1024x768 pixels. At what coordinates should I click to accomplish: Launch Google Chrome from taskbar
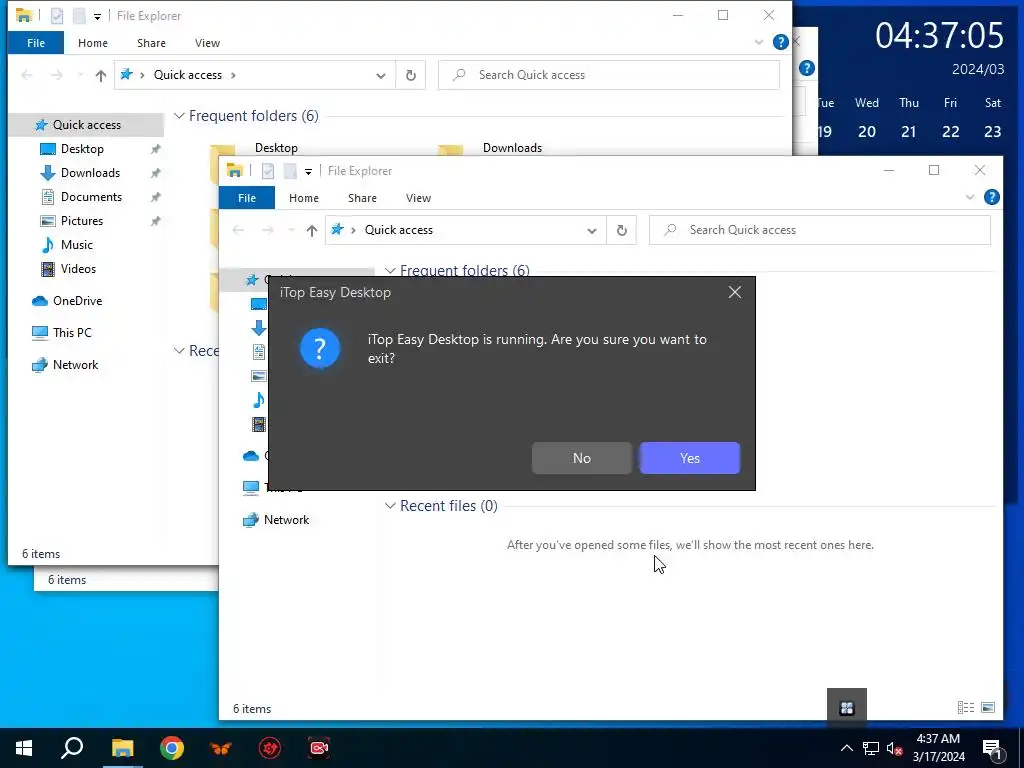coord(172,748)
